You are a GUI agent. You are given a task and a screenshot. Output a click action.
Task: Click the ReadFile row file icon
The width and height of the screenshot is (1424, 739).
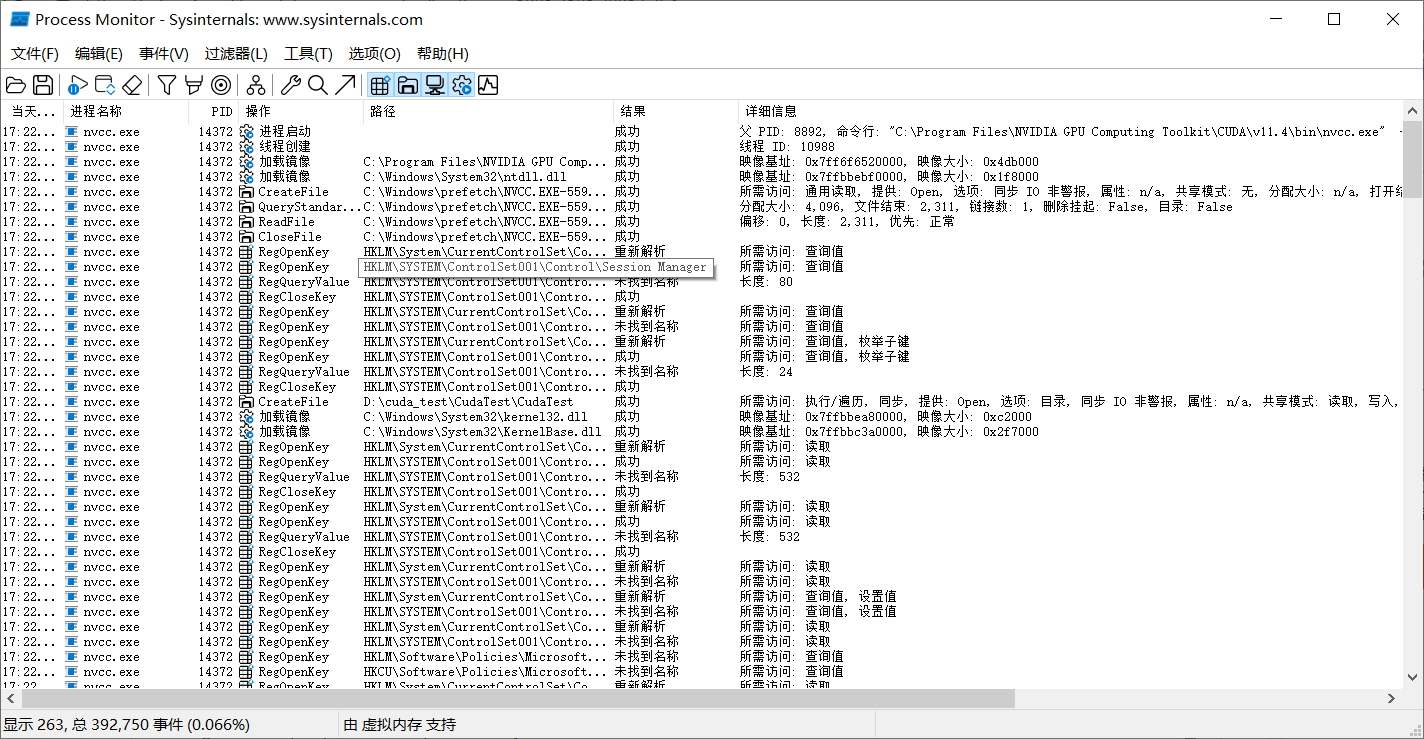point(247,222)
